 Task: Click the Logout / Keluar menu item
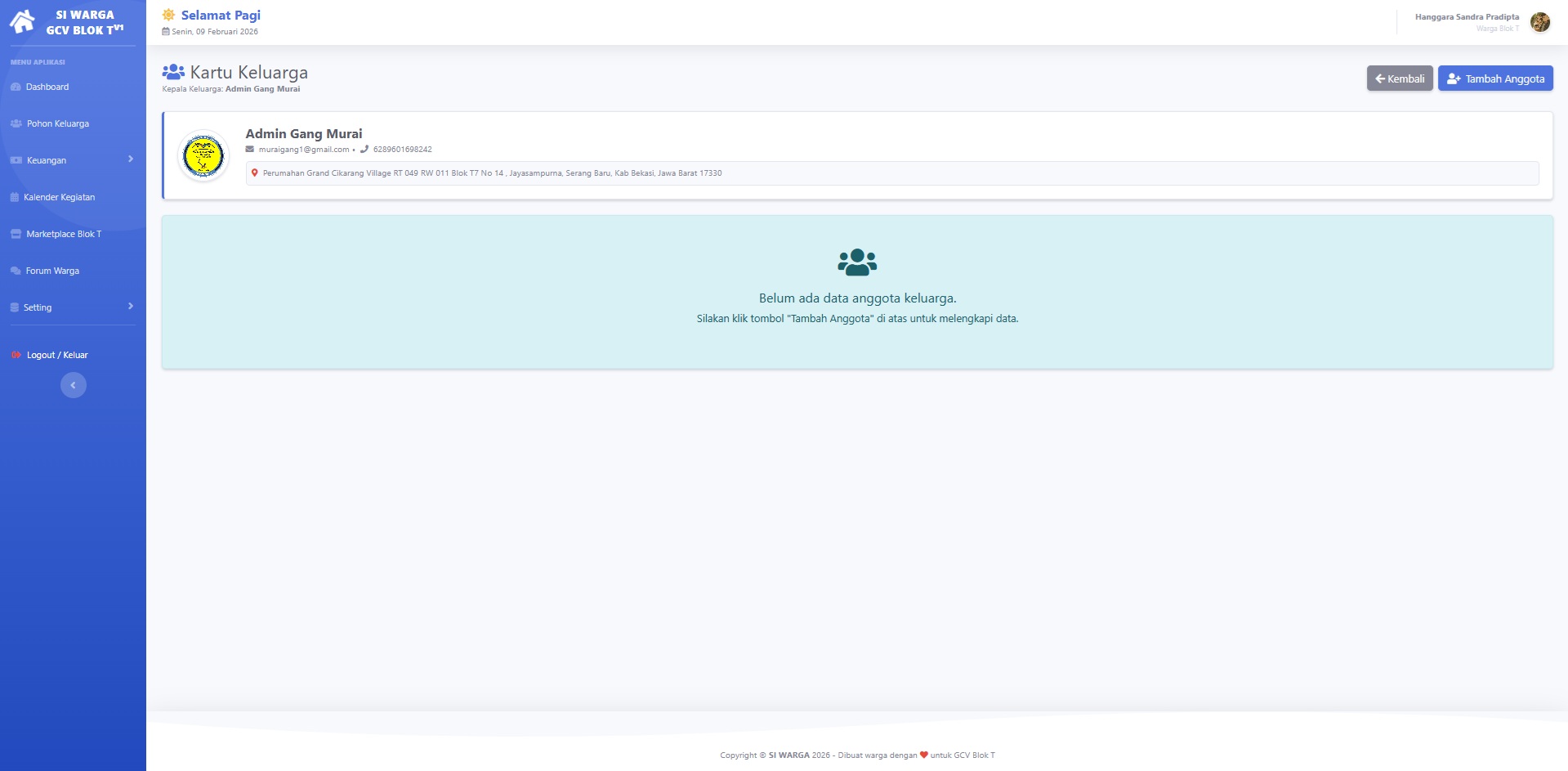[57, 355]
